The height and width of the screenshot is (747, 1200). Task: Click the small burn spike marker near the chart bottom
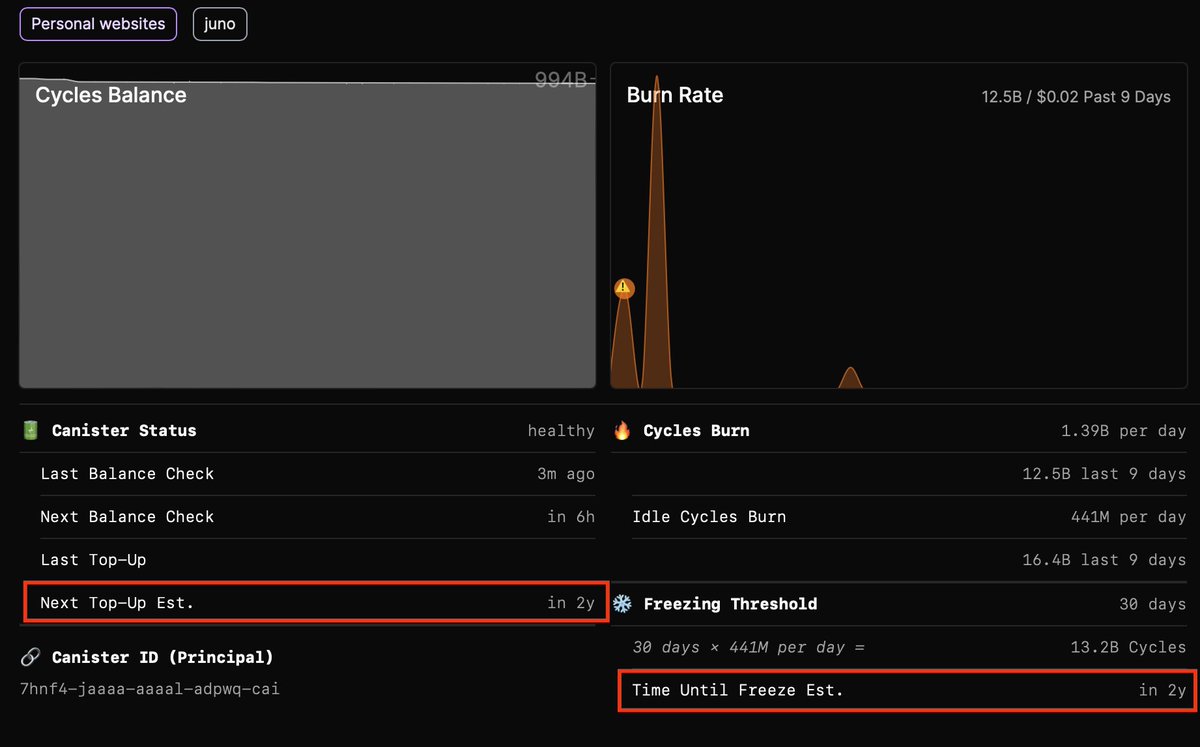850,378
